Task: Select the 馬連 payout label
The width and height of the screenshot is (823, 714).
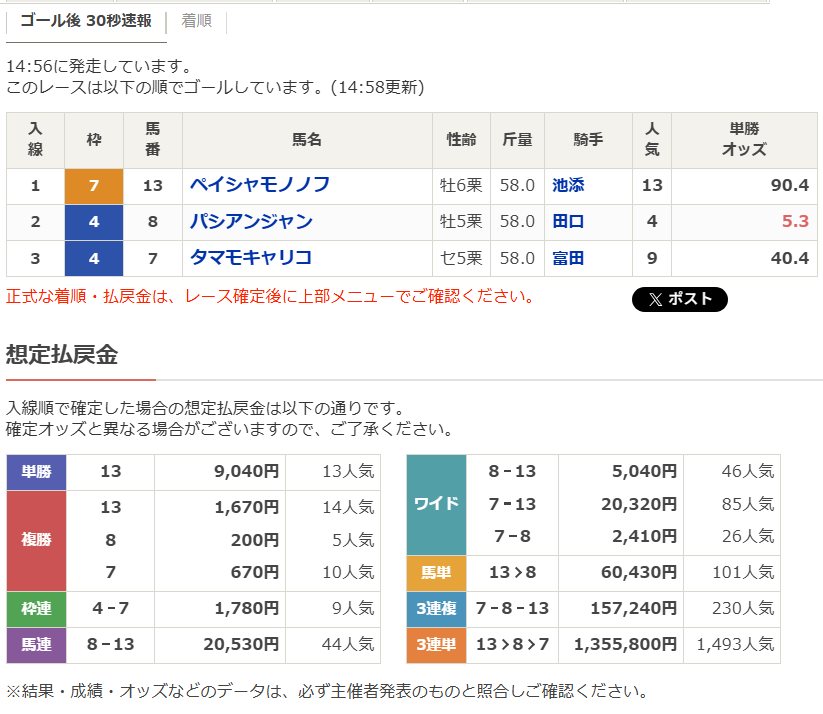Action: (x=36, y=645)
